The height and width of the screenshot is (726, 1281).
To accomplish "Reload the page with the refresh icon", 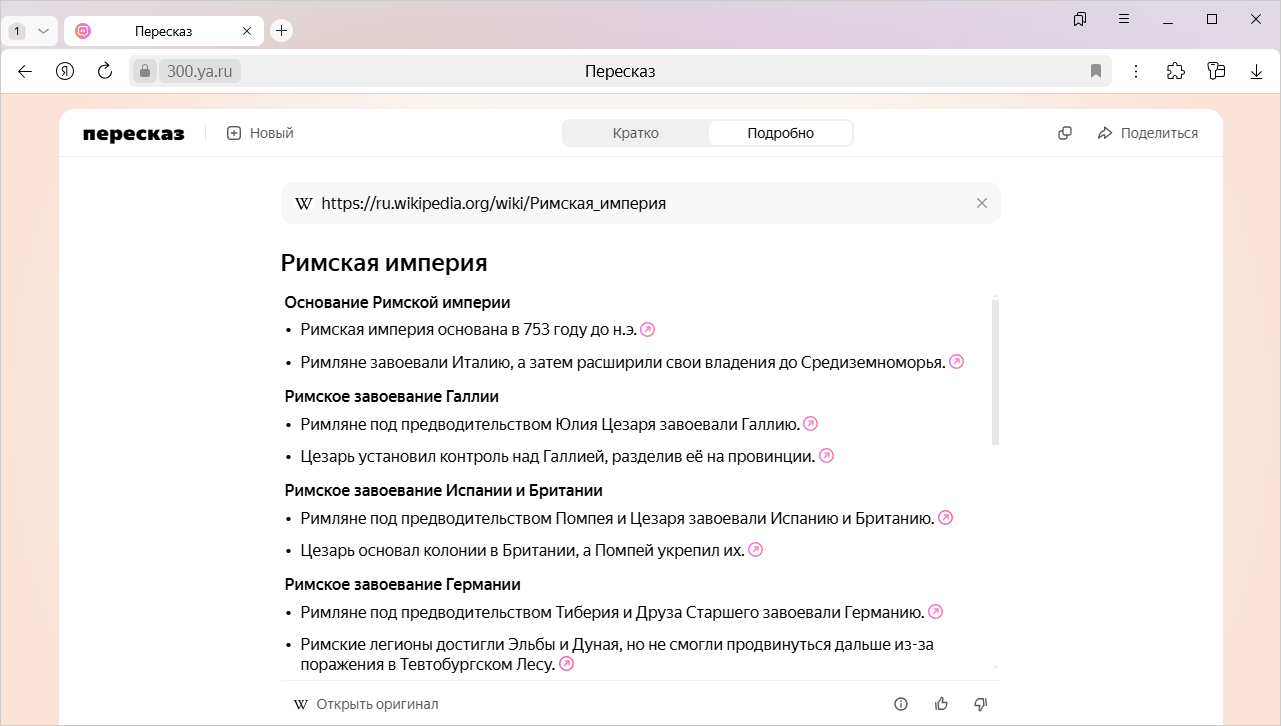I will point(105,71).
